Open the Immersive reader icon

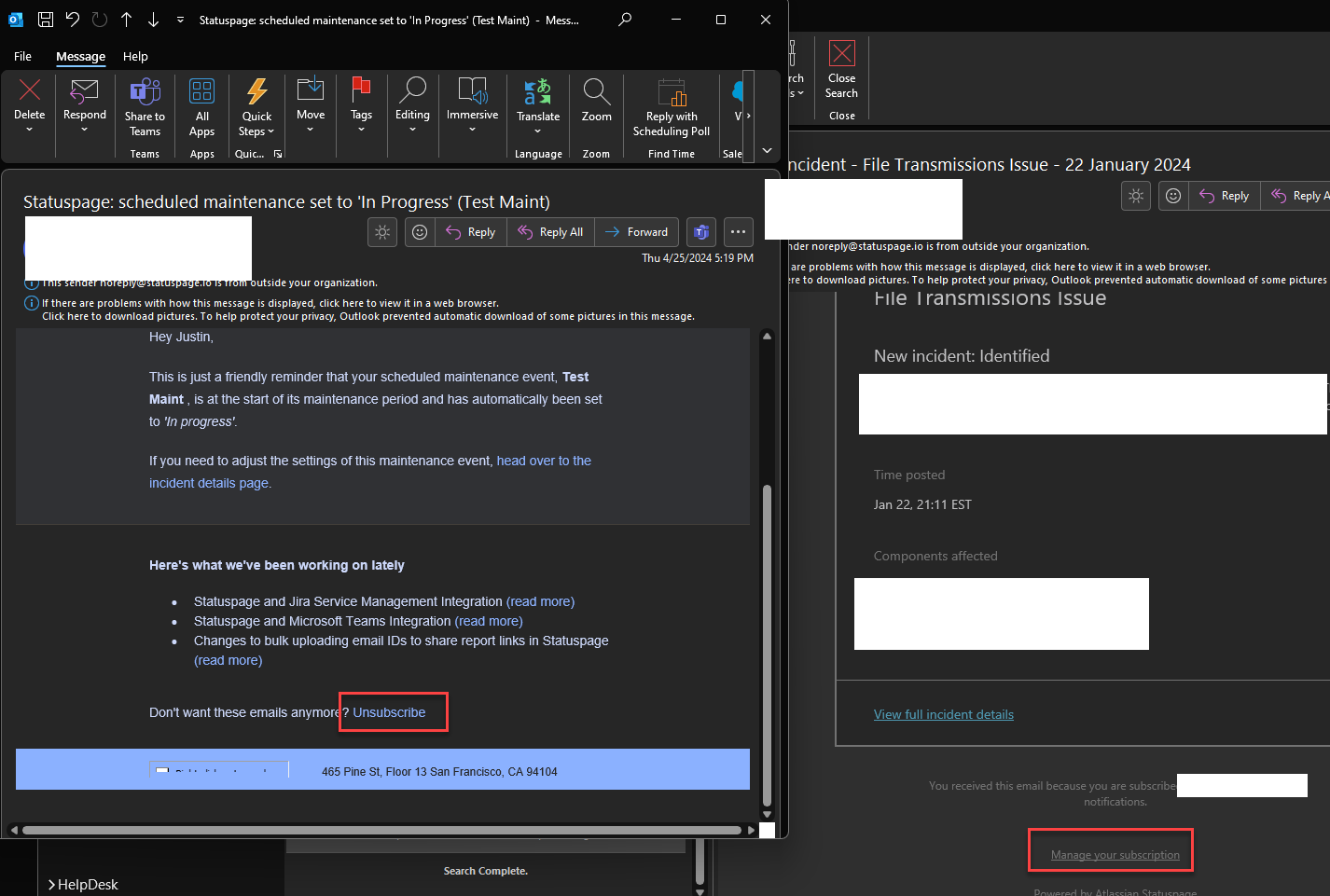click(x=473, y=90)
